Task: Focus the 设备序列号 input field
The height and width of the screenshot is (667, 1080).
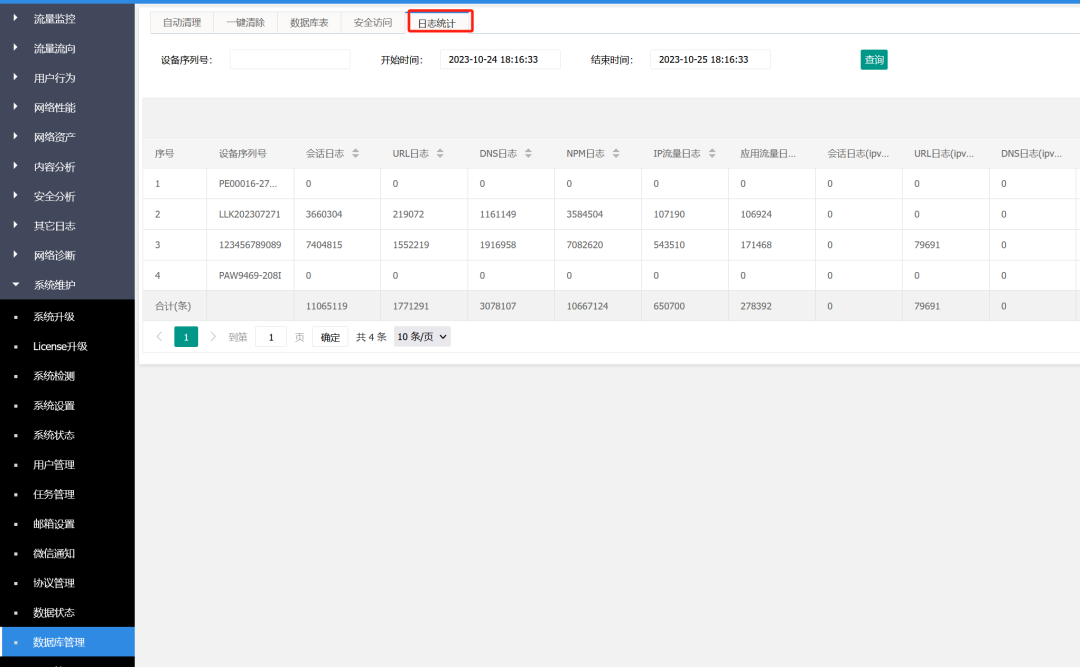Action: (x=290, y=60)
